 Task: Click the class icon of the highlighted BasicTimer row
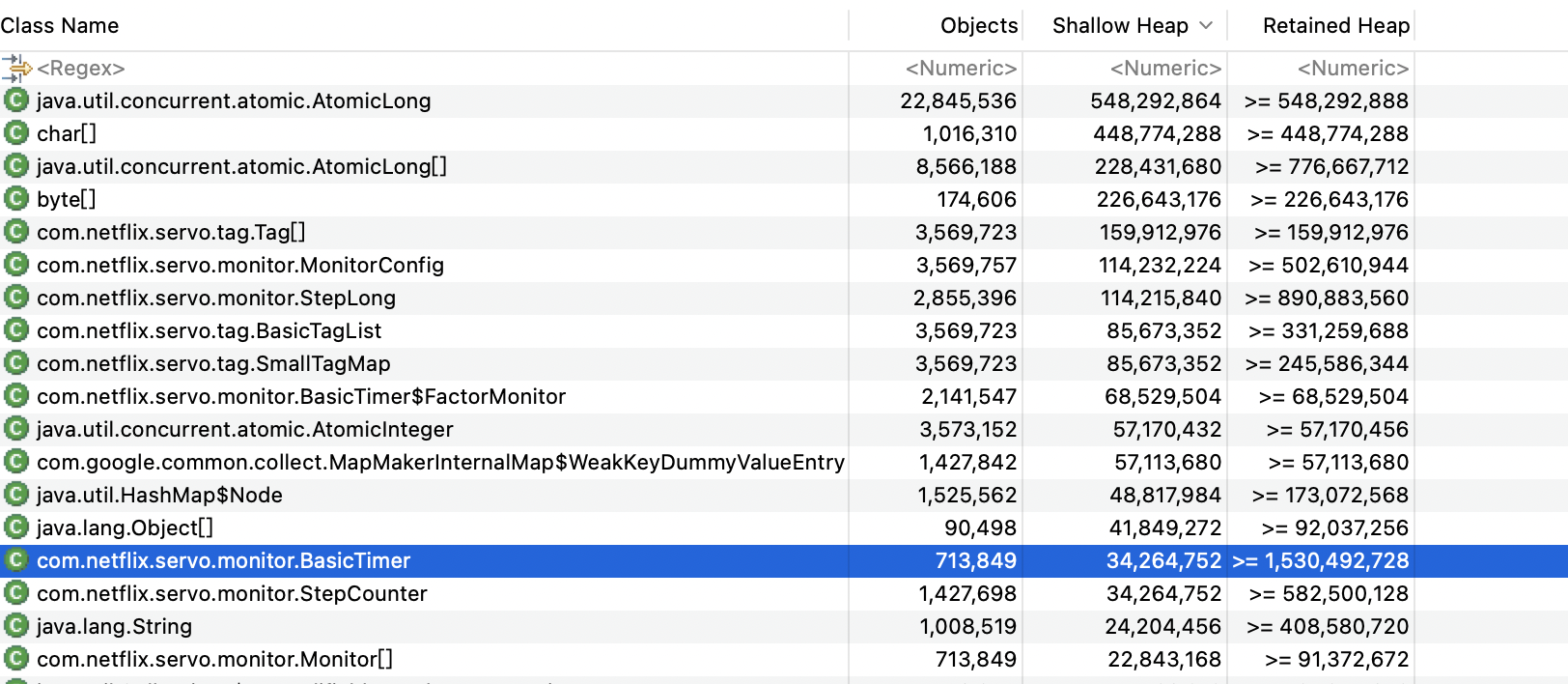pyautogui.click(x=16, y=560)
